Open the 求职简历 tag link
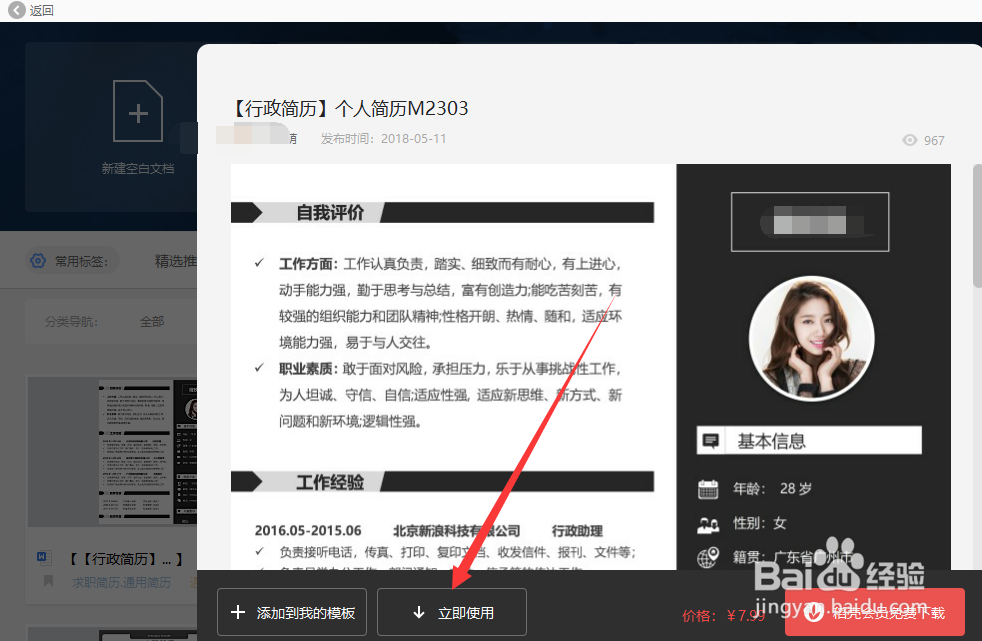Image resolution: width=982 pixels, height=641 pixels. (88, 581)
